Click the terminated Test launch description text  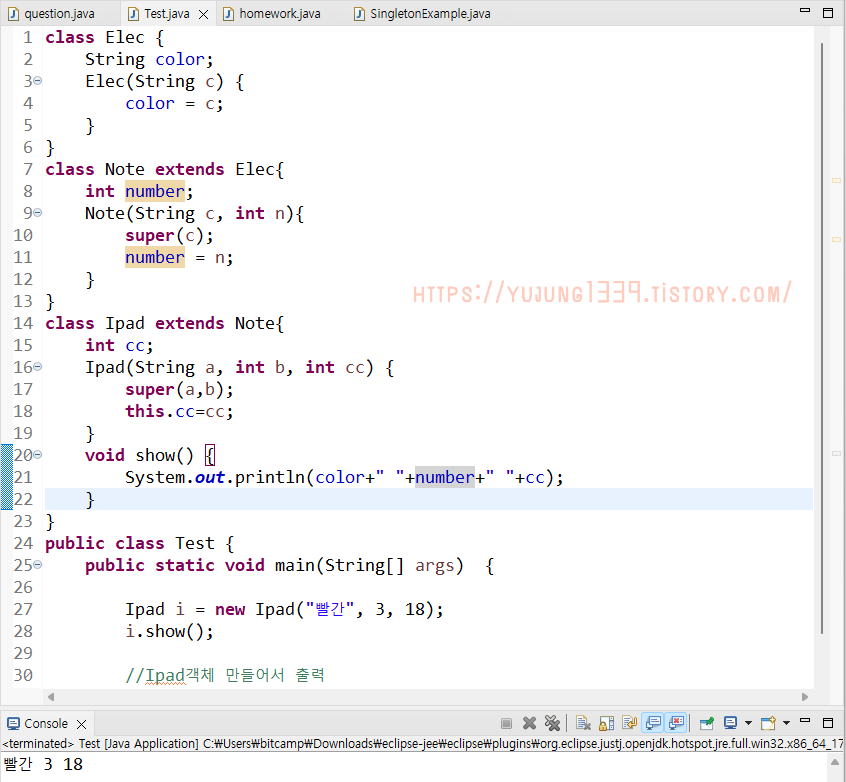(423, 744)
